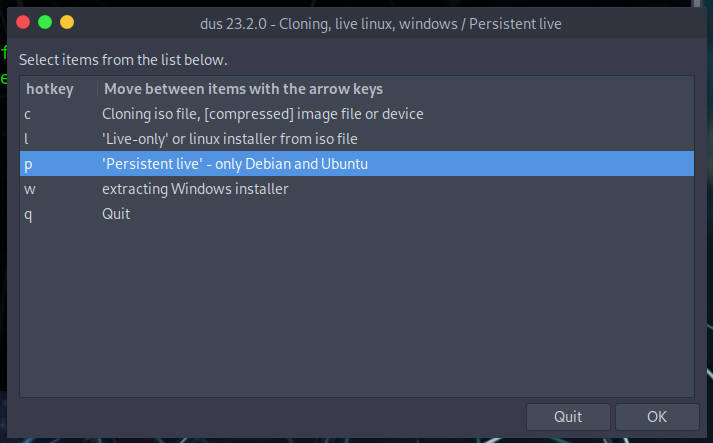Click the highlighted 'p' hotkey cell
Screen dimensions: 713x443
[28, 164]
